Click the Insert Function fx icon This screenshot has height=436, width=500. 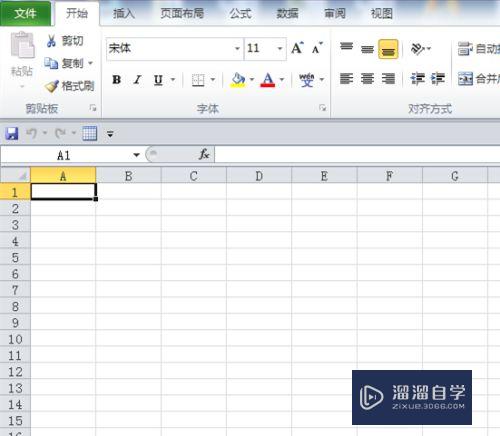point(204,154)
